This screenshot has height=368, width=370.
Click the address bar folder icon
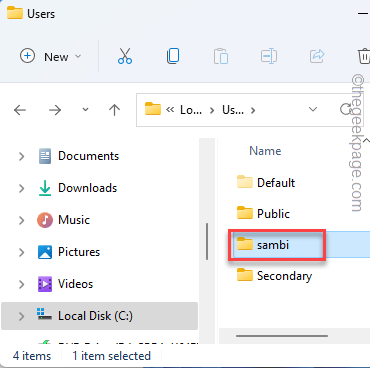click(x=153, y=109)
